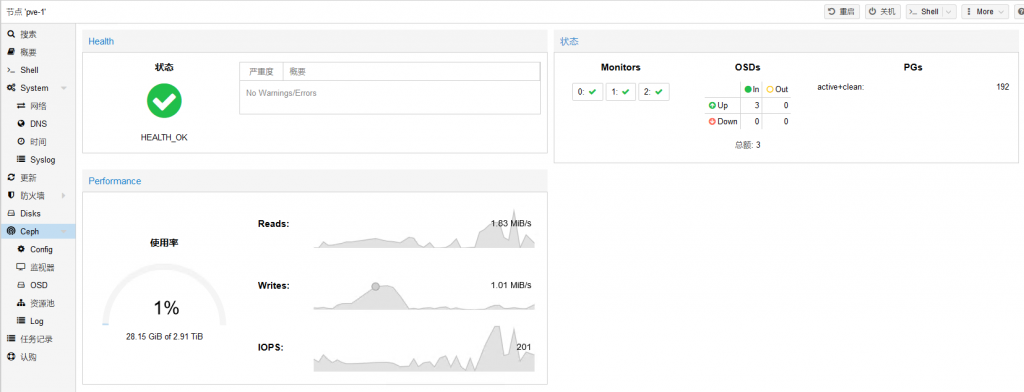Collapse the System tree section arrow
The height and width of the screenshot is (392, 1024).
coord(64,88)
